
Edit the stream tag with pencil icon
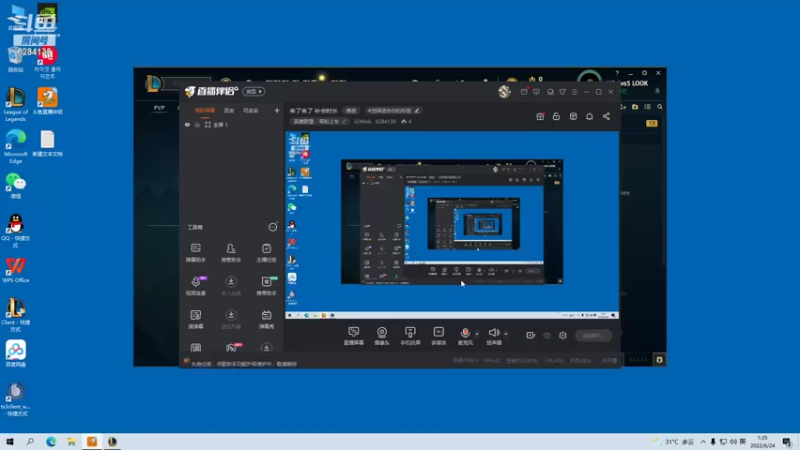[x=417, y=110]
